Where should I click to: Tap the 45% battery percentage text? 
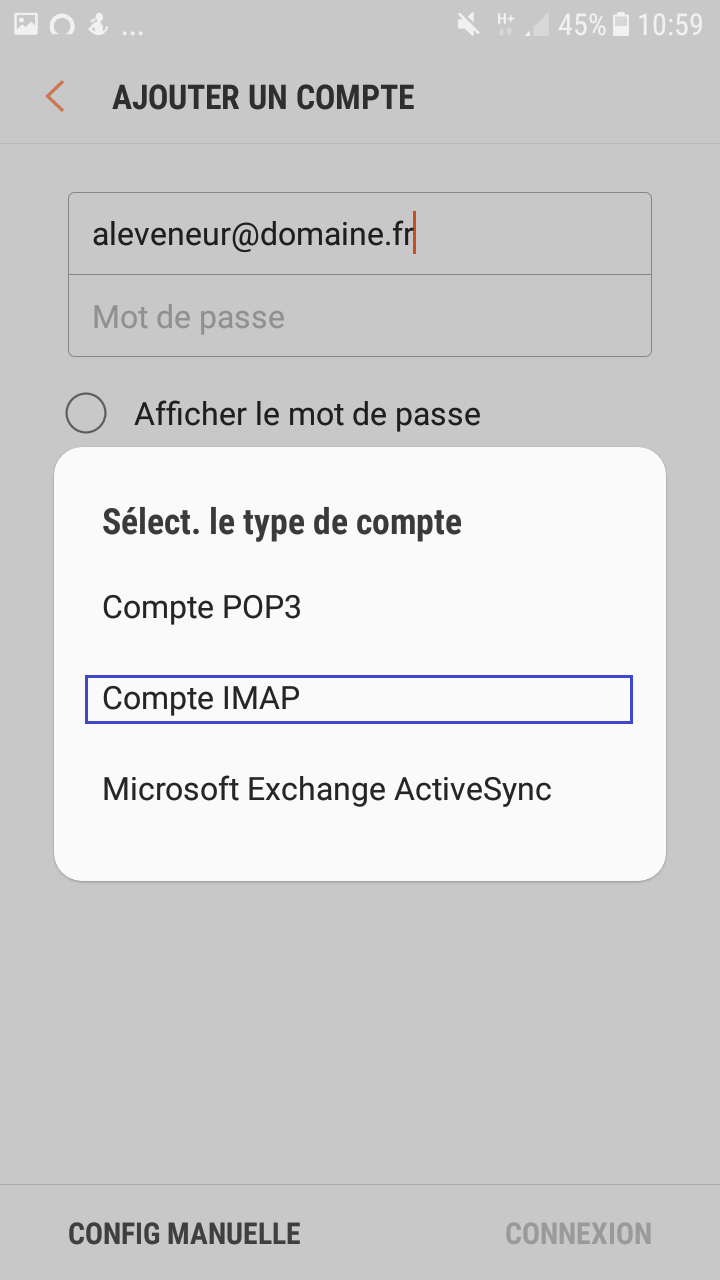click(x=582, y=25)
